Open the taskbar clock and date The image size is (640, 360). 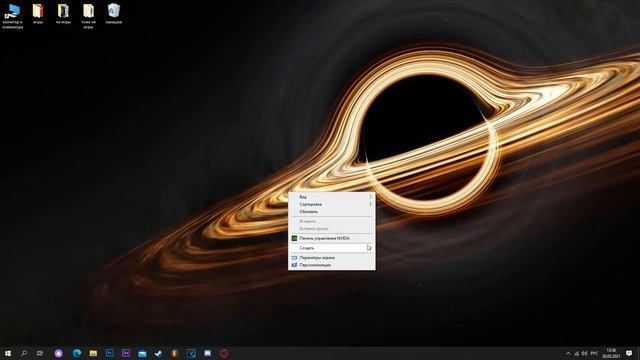click(x=611, y=353)
